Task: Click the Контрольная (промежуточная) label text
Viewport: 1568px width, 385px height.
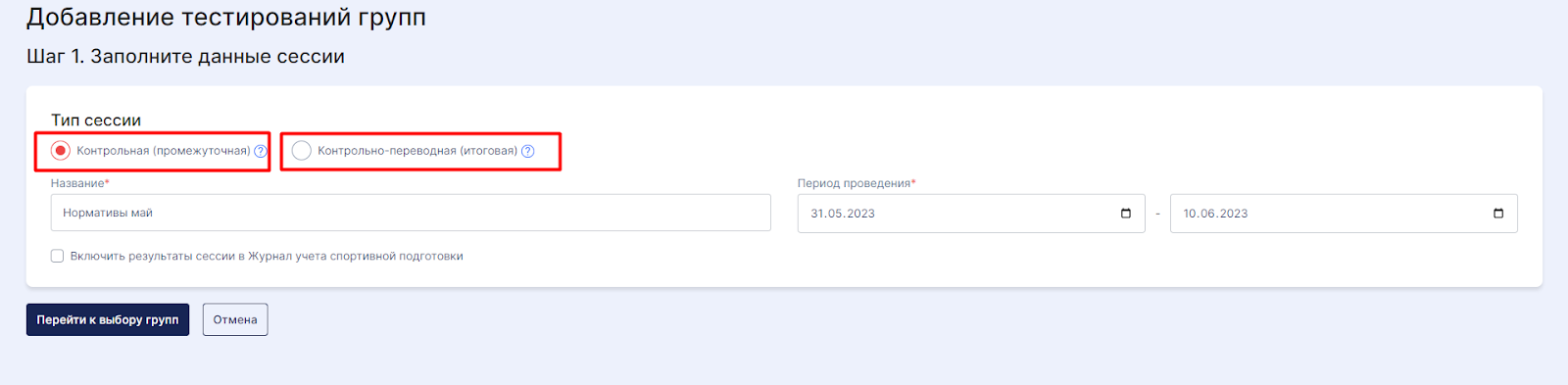Action: click(x=164, y=151)
